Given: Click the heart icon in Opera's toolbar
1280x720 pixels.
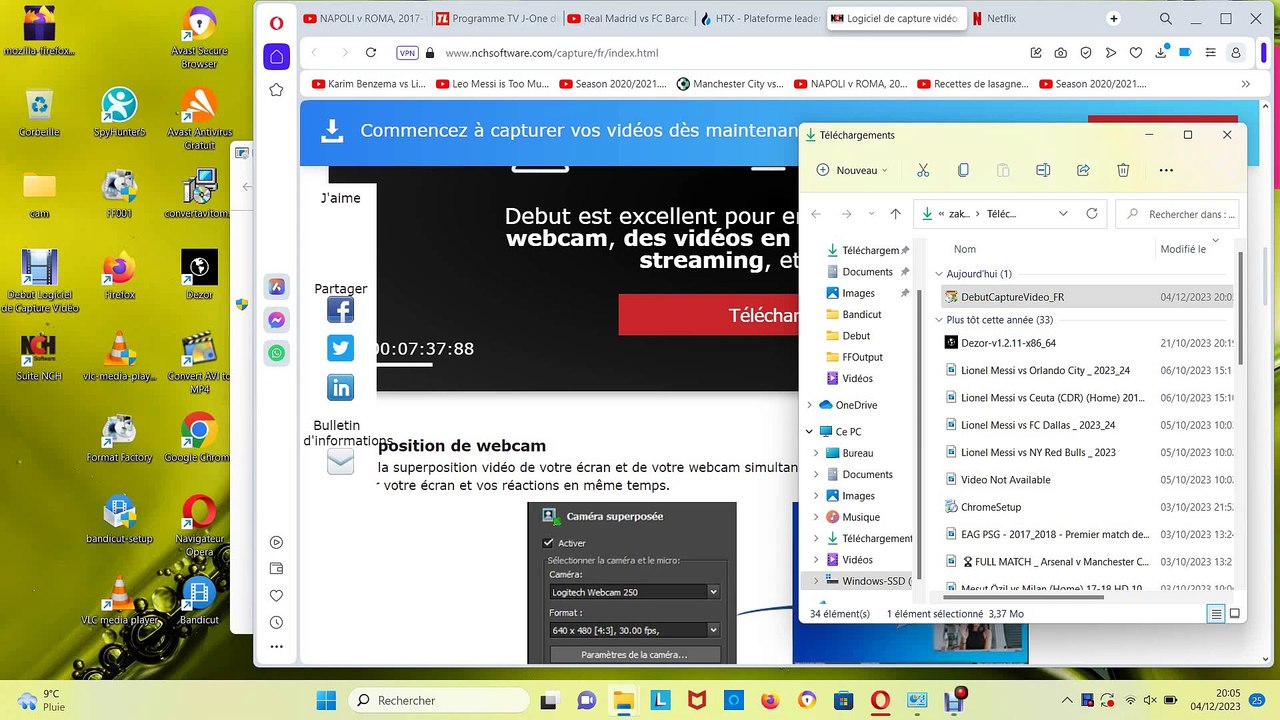Looking at the screenshot, I should click(1136, 53).
